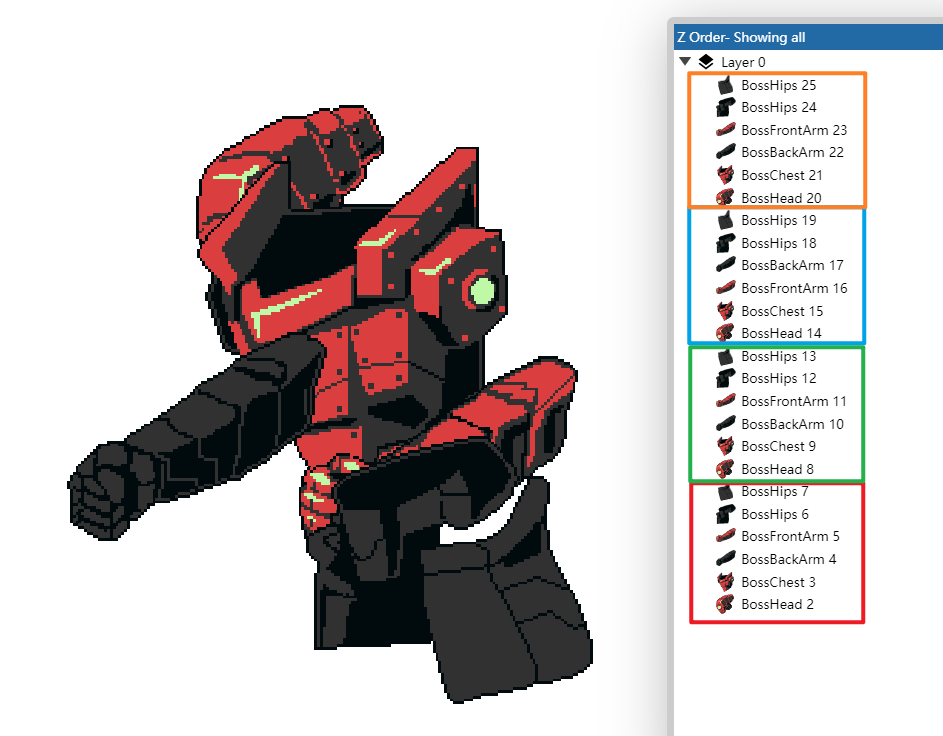Click the BossHips 6 thumbnail icon
Image resolution: width=943 pixels, height=736 pixels.
click(724, 513)
